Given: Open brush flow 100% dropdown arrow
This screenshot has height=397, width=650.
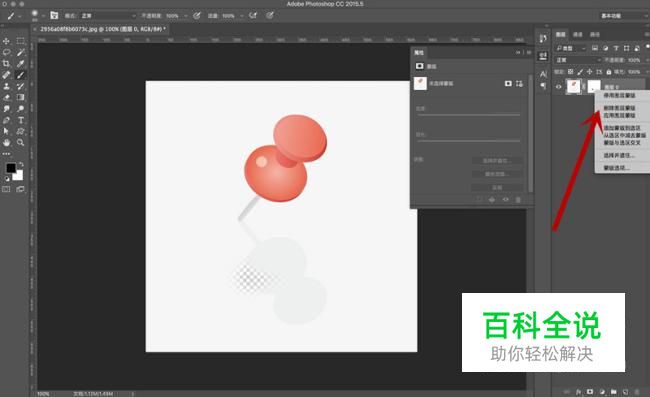Looking at the screenshot, I should point(242,16).
